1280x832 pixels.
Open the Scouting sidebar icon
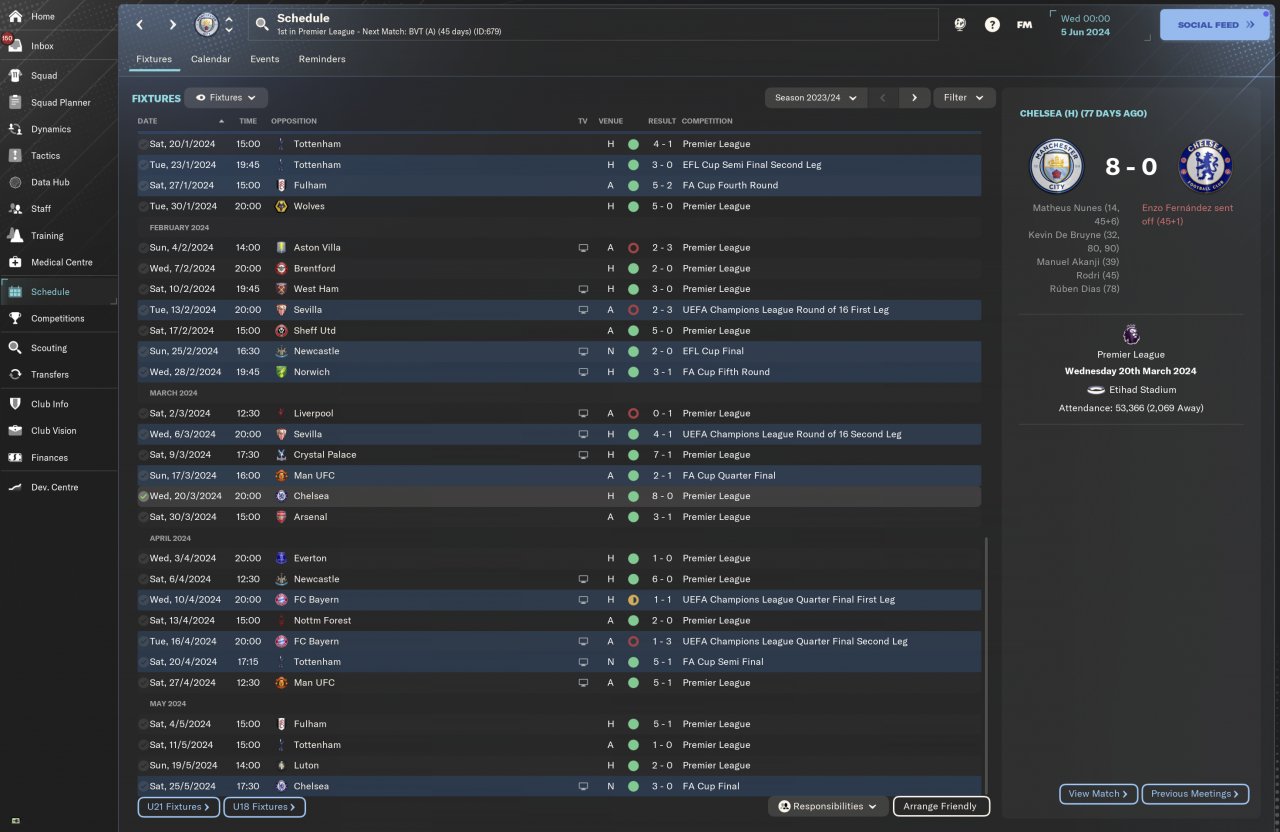(15, 348)
